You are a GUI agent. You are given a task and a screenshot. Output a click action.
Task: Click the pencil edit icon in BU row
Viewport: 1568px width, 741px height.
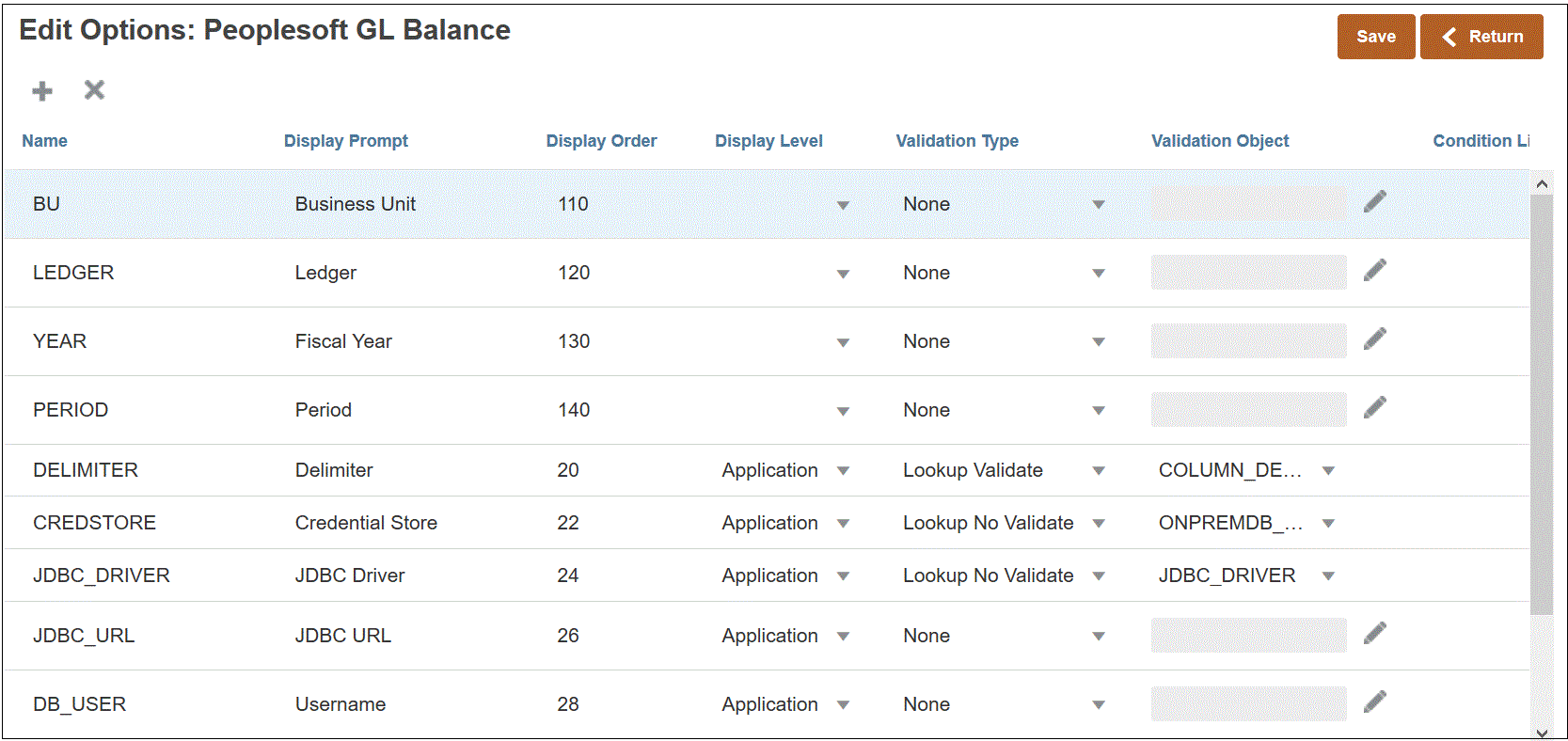[1374, 201]
